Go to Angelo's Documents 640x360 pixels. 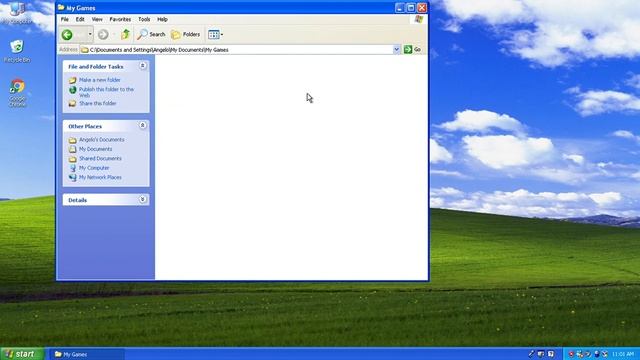click(x=102, y=140)
